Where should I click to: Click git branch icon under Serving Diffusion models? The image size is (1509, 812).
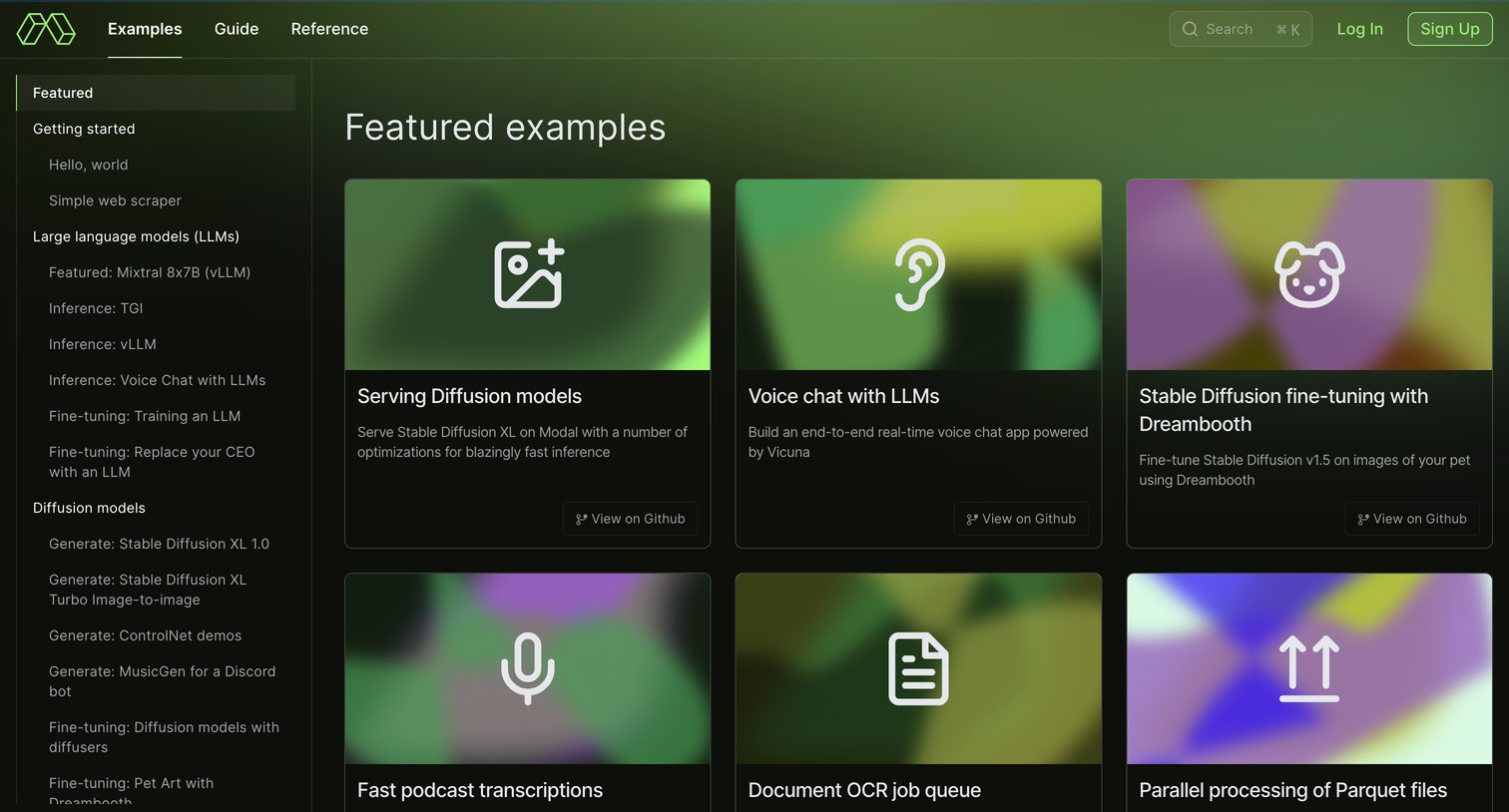pyautogui.click(x=581, y=520)
